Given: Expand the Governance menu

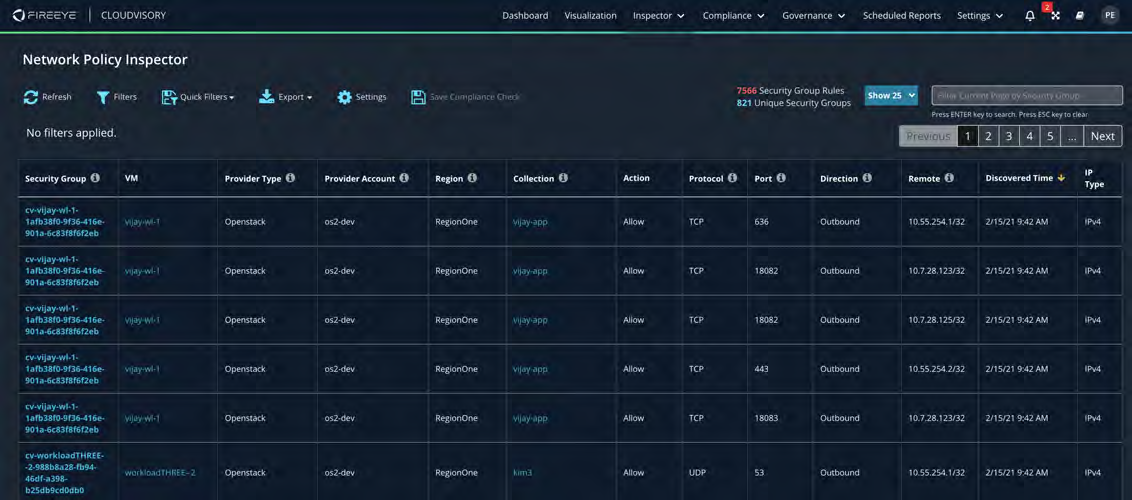Looking at the screenshot, I should [x=814, y=16].
